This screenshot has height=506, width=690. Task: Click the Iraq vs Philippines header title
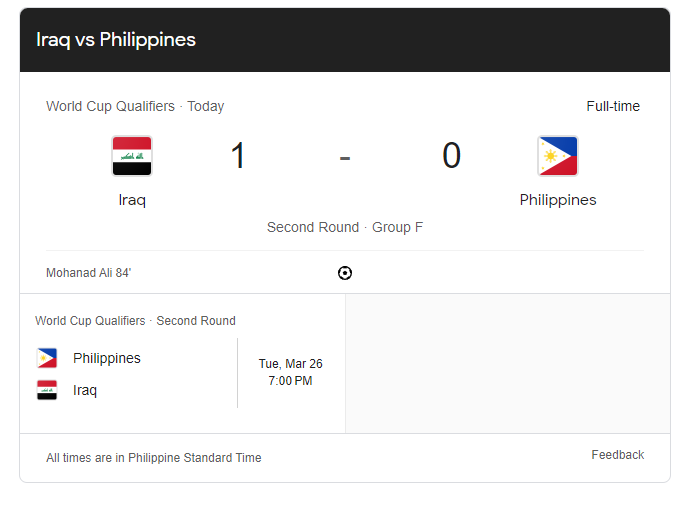[x=116, y=40]
